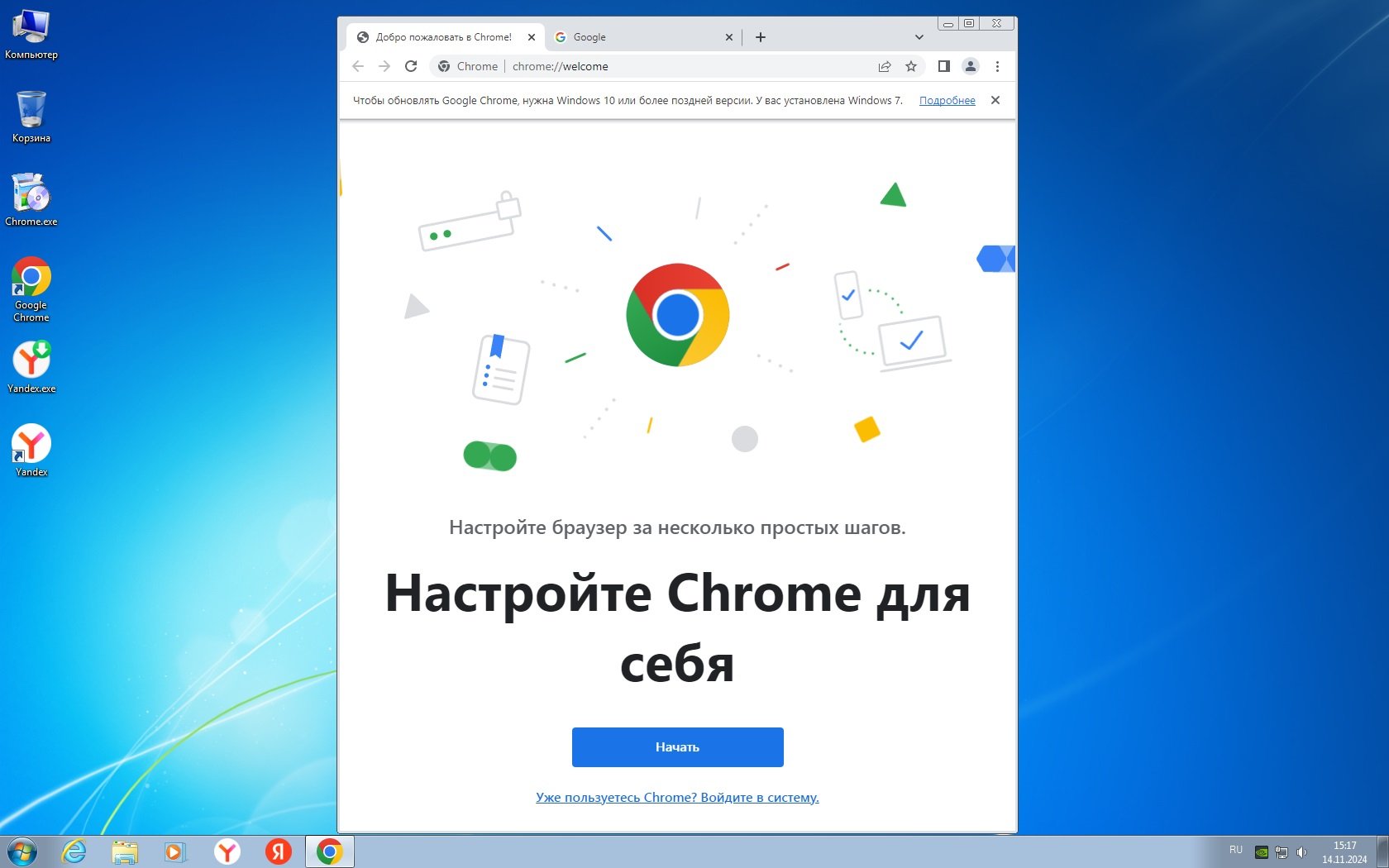
Task: Click the forward navigation arrow in Chrome
Action: pos(384,66)
